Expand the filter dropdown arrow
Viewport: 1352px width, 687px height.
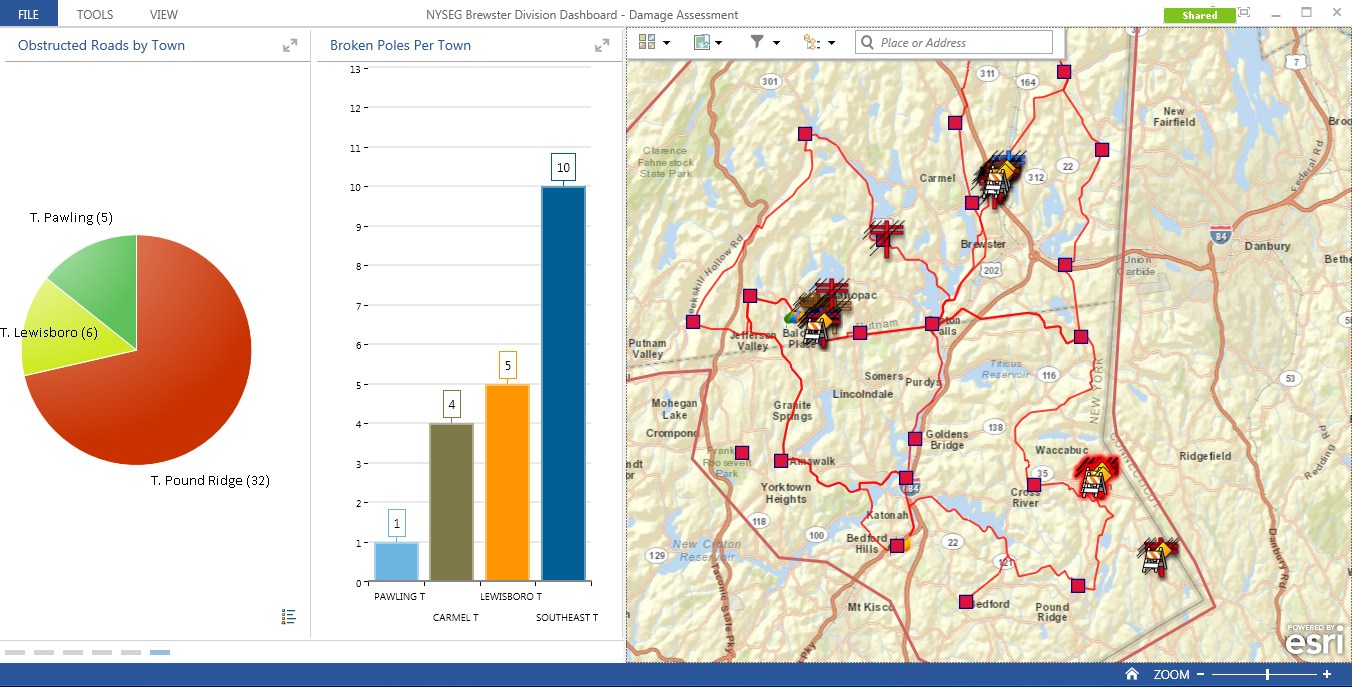[x=776, y=43]
